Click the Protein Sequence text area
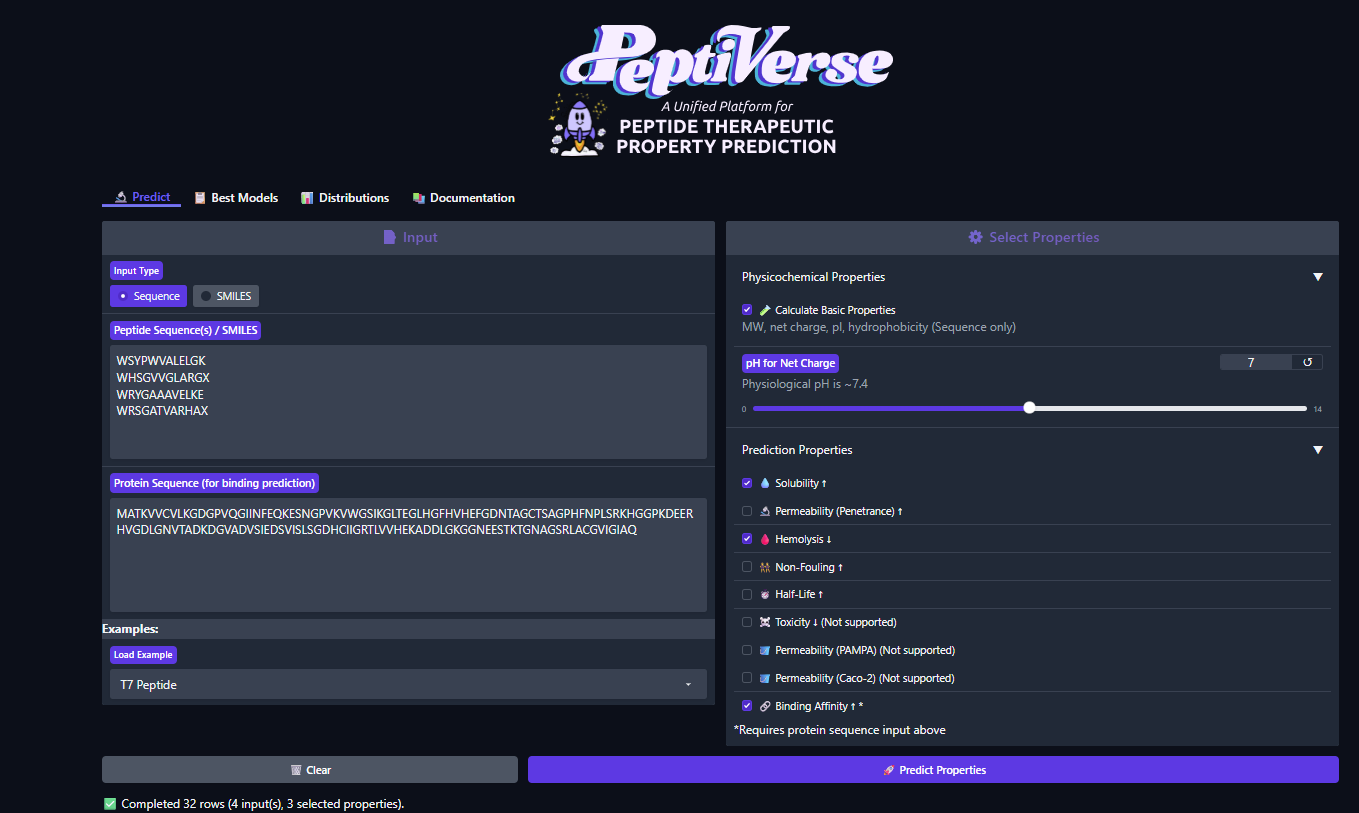The image size is (1359, 813). click(x=408, y=555)
